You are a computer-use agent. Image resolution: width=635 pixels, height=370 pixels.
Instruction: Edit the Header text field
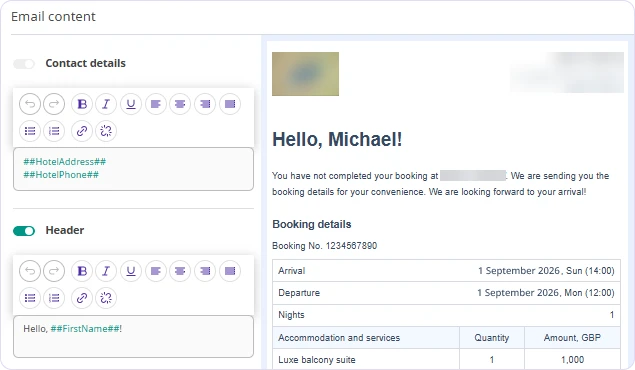point(133,336)
